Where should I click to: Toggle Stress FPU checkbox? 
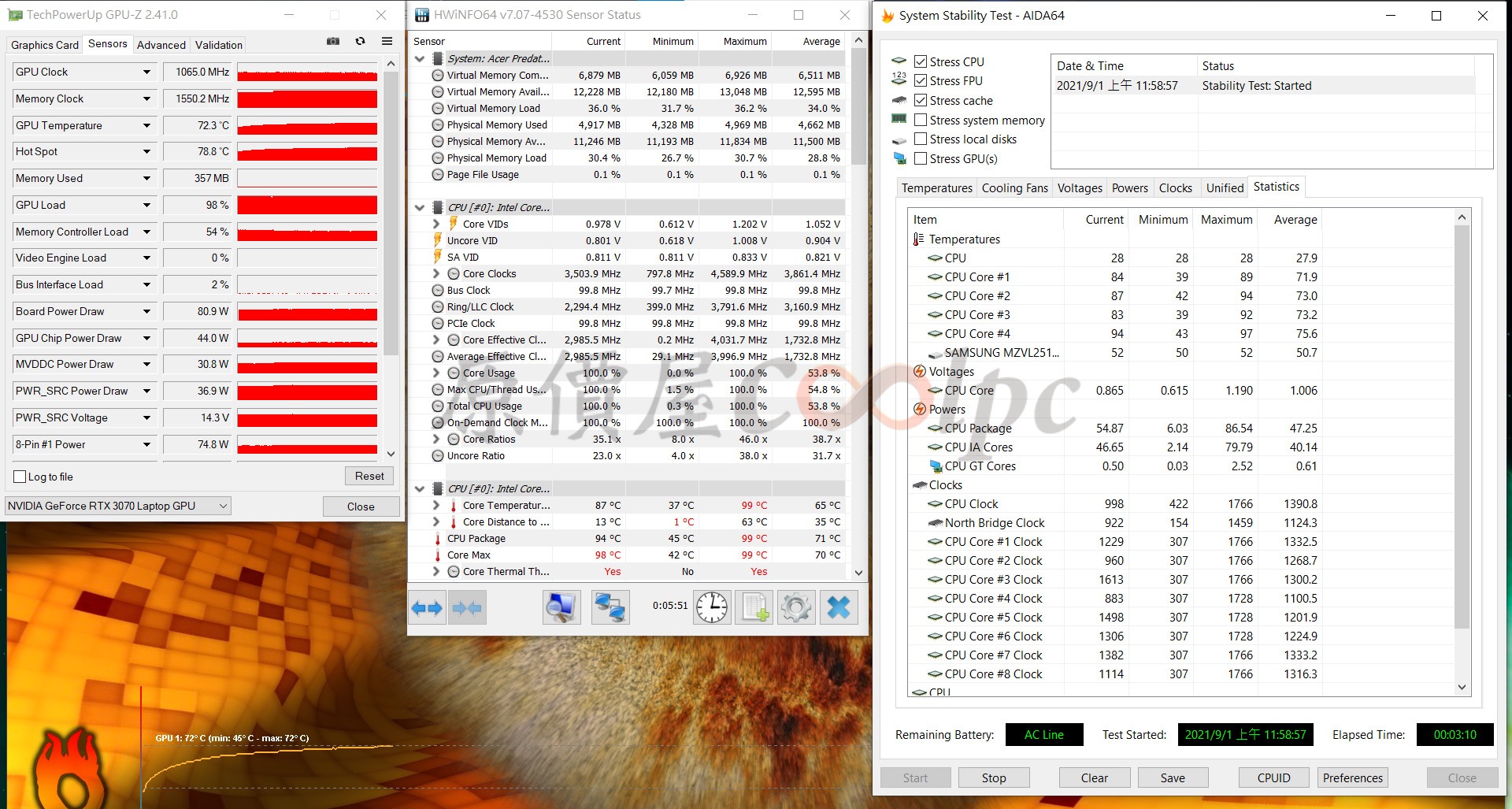click(920, 80)
